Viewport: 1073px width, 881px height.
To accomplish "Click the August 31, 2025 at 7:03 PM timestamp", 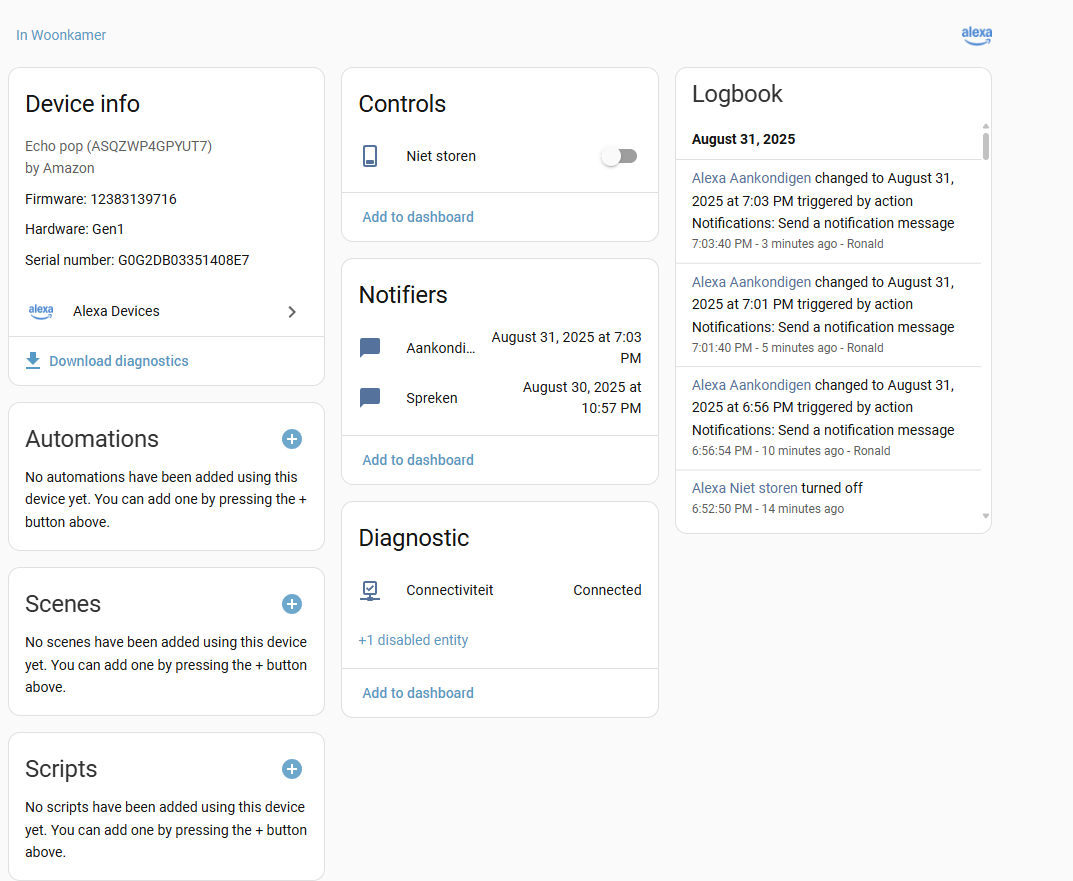I will (x=567, y=348).
